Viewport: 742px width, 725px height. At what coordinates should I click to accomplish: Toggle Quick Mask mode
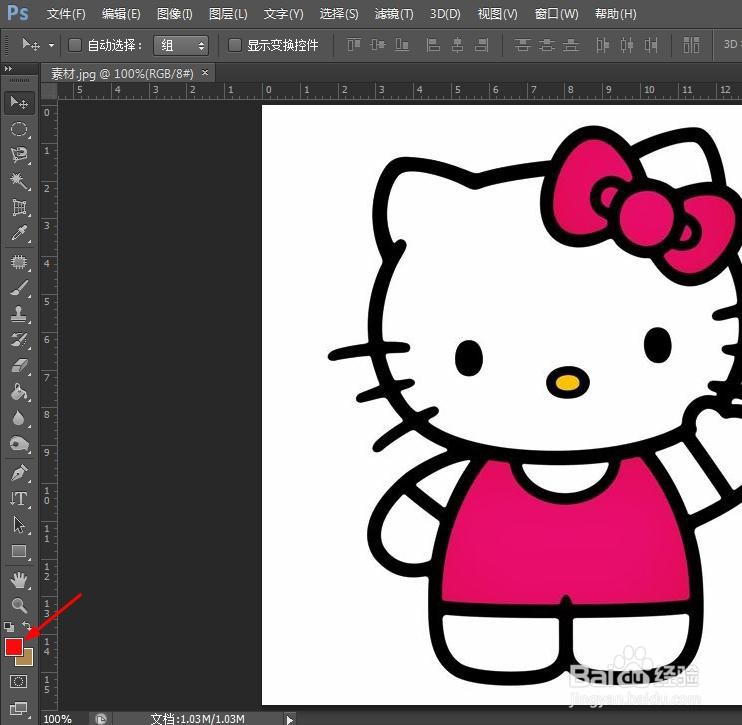19,681
